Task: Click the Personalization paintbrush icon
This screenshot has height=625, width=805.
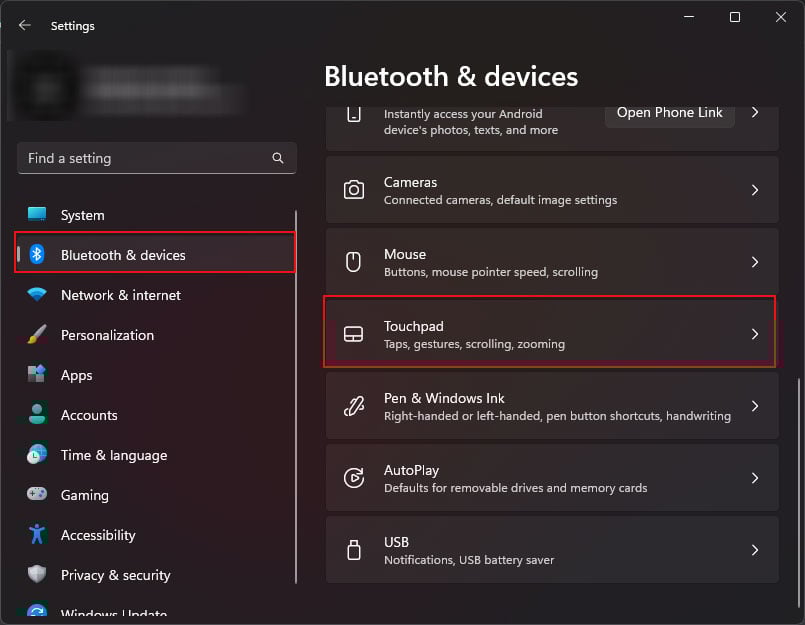Action: [37, 335]
